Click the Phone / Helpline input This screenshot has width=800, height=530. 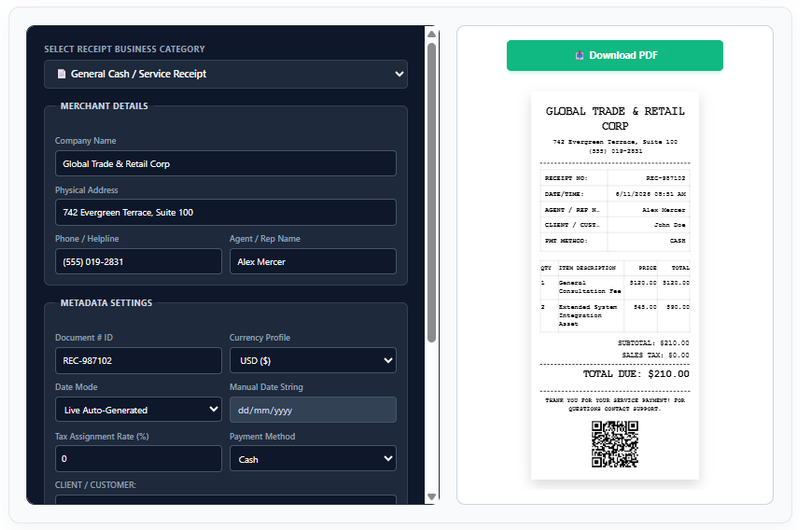click(138, 262)
